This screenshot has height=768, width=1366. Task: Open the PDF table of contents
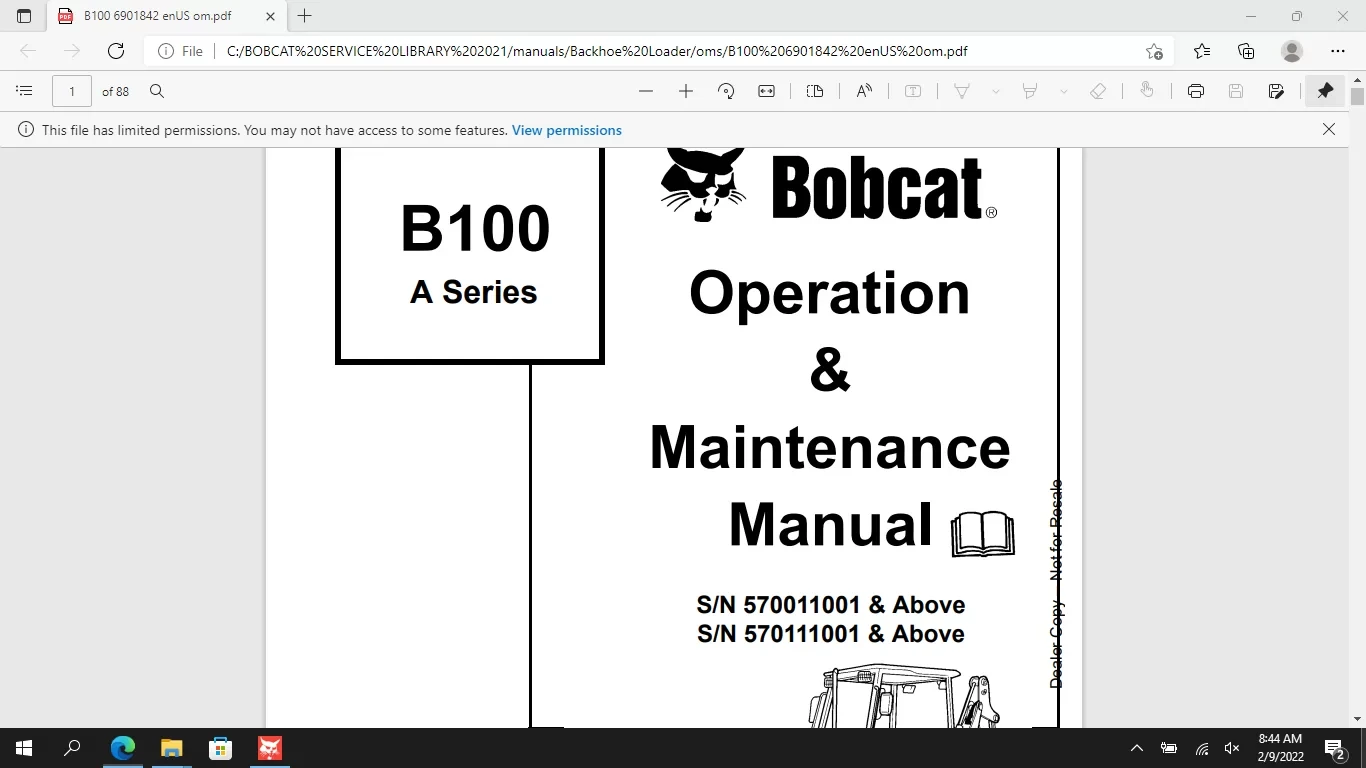pyautogui.click(x=25, y=91)
